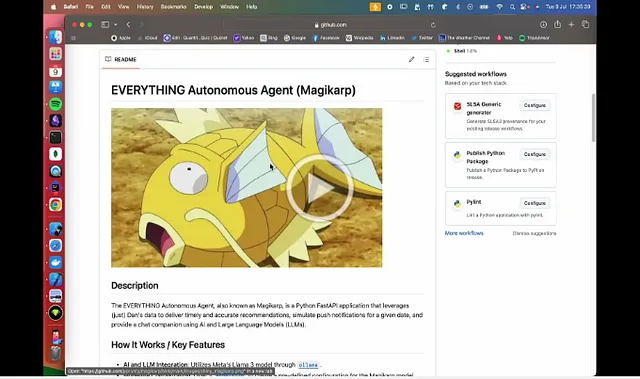Image resolution: width=640 pixels, height=379 pixels.
Task: Edit the README with pencil icon
Action: pyautogui.click(x=411, y=60)
